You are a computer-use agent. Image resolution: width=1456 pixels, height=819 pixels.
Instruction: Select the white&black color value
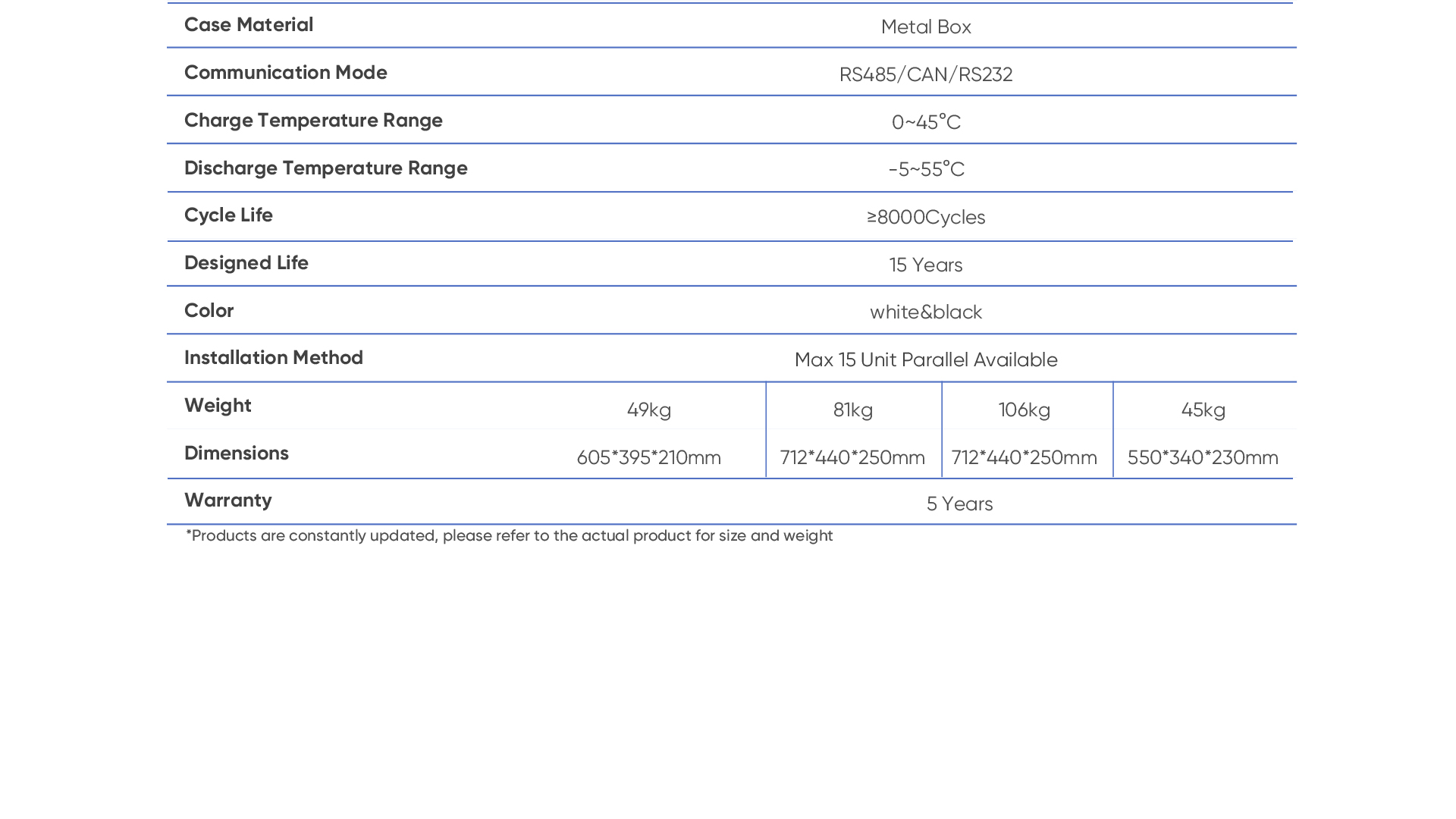coord(926,312)
